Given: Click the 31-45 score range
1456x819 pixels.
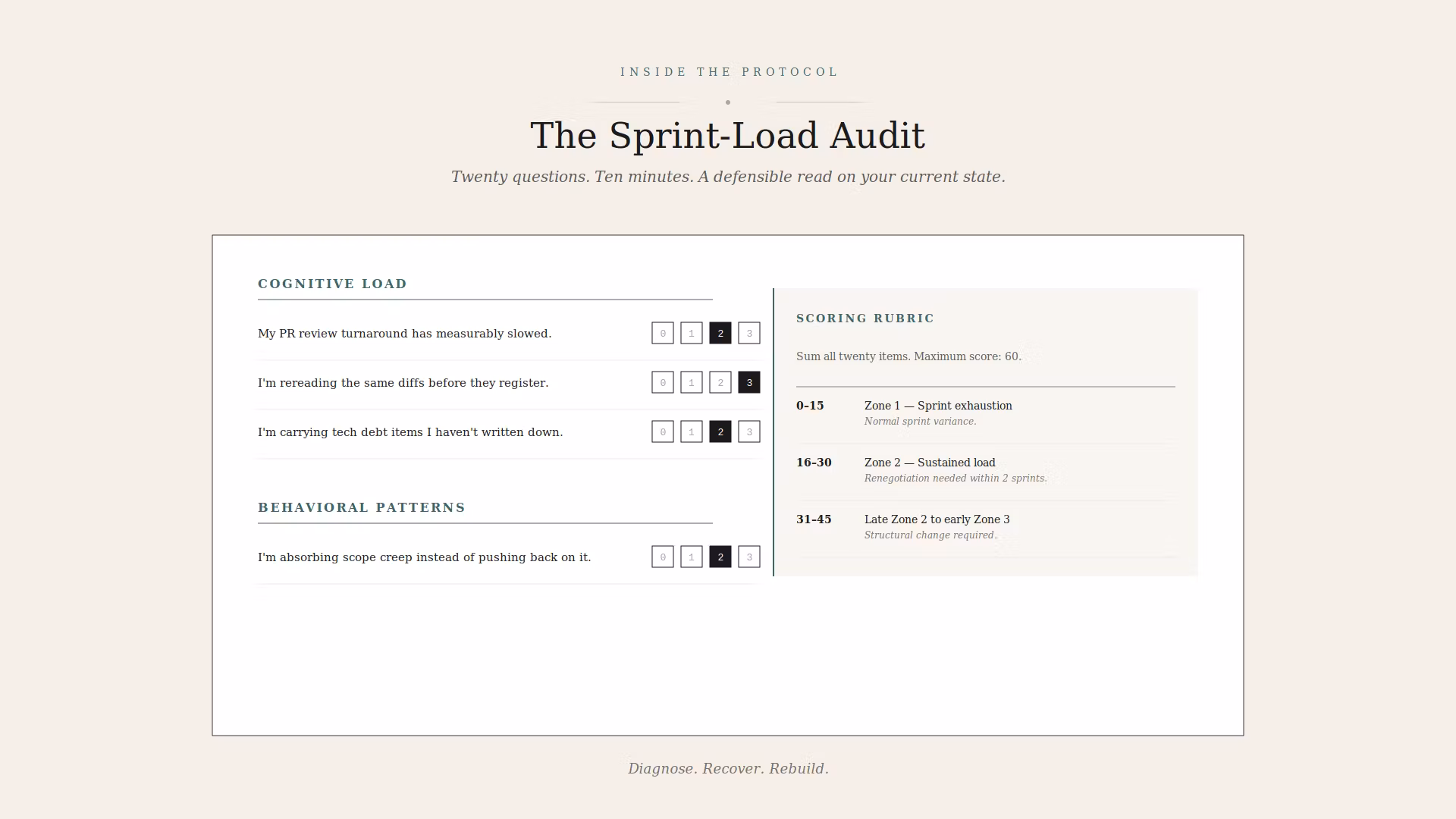Looking at the screenshot, I should (x=814, y=519).
